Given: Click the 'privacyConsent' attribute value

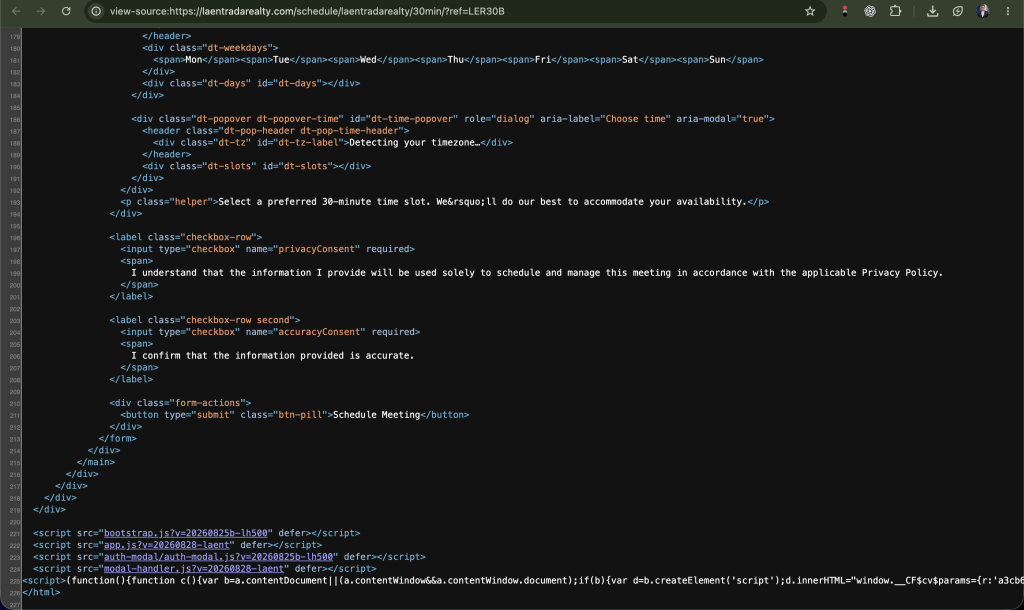Looking at the screenshot, I should [x=316, y=249].
